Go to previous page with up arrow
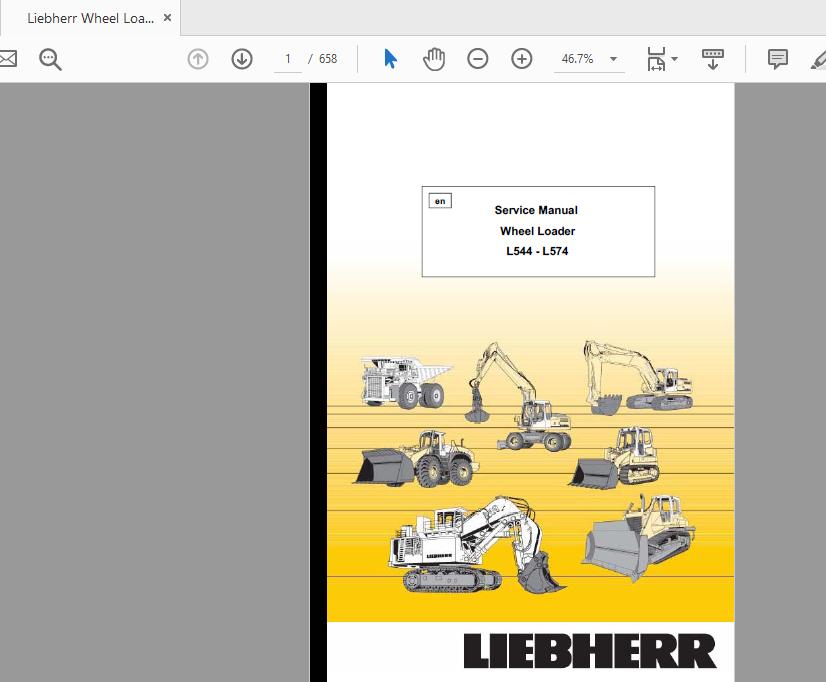This screenshot has height=682, width=826. 198,58
